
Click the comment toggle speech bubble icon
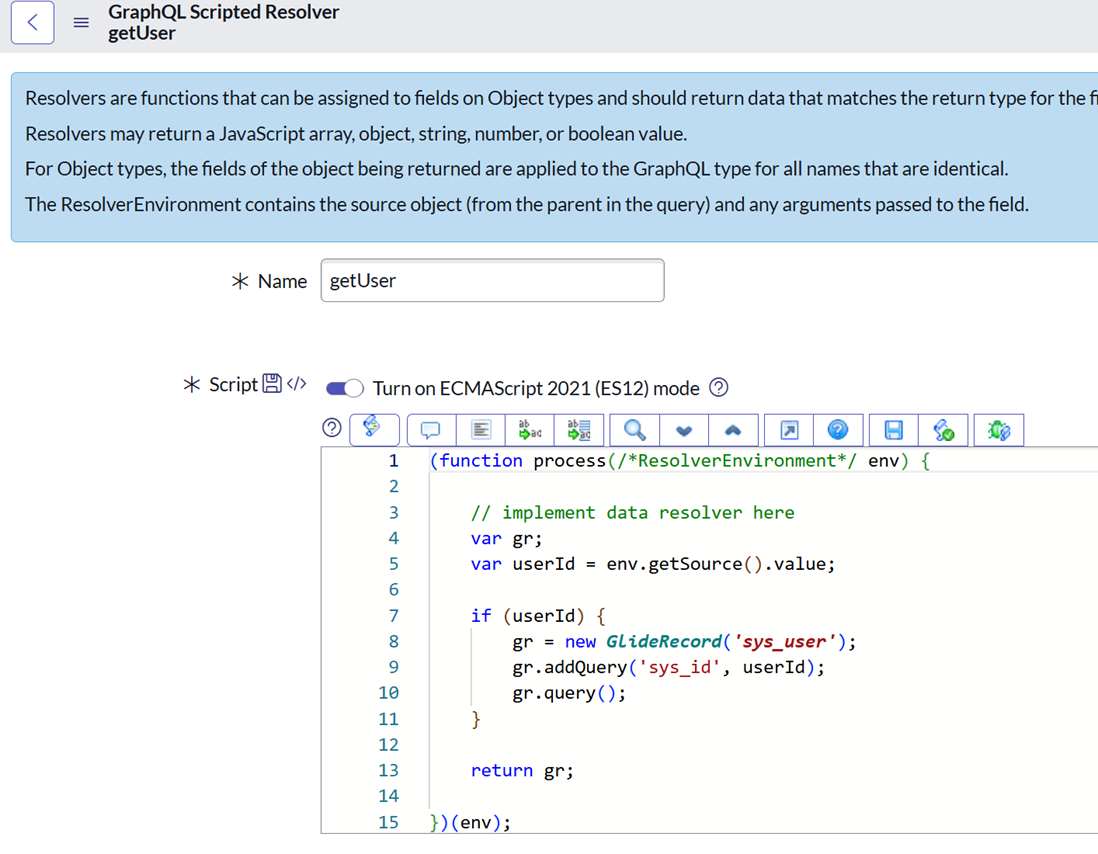tap(431, 430)
